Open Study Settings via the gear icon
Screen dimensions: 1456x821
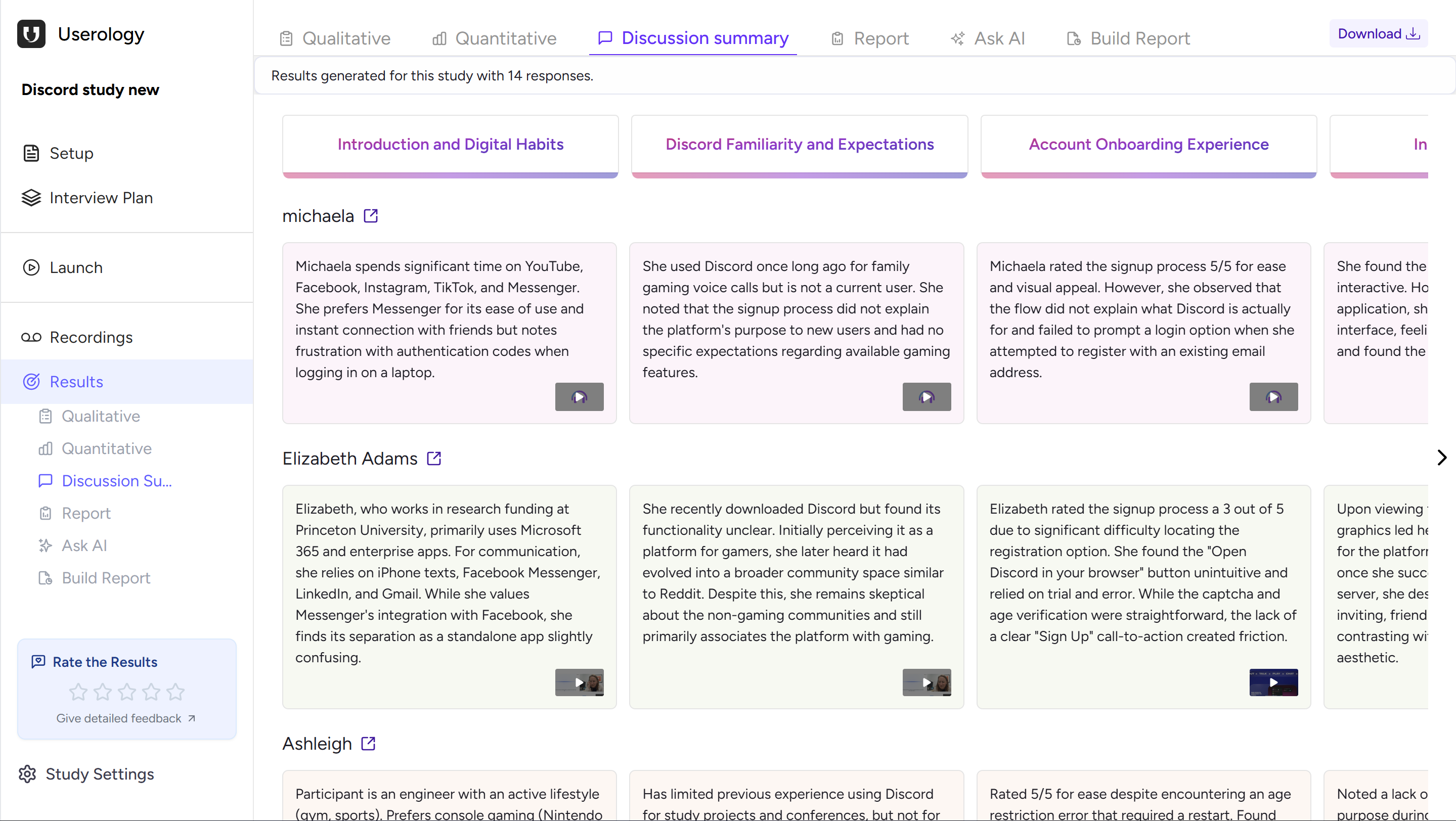[x=27, y=773]
